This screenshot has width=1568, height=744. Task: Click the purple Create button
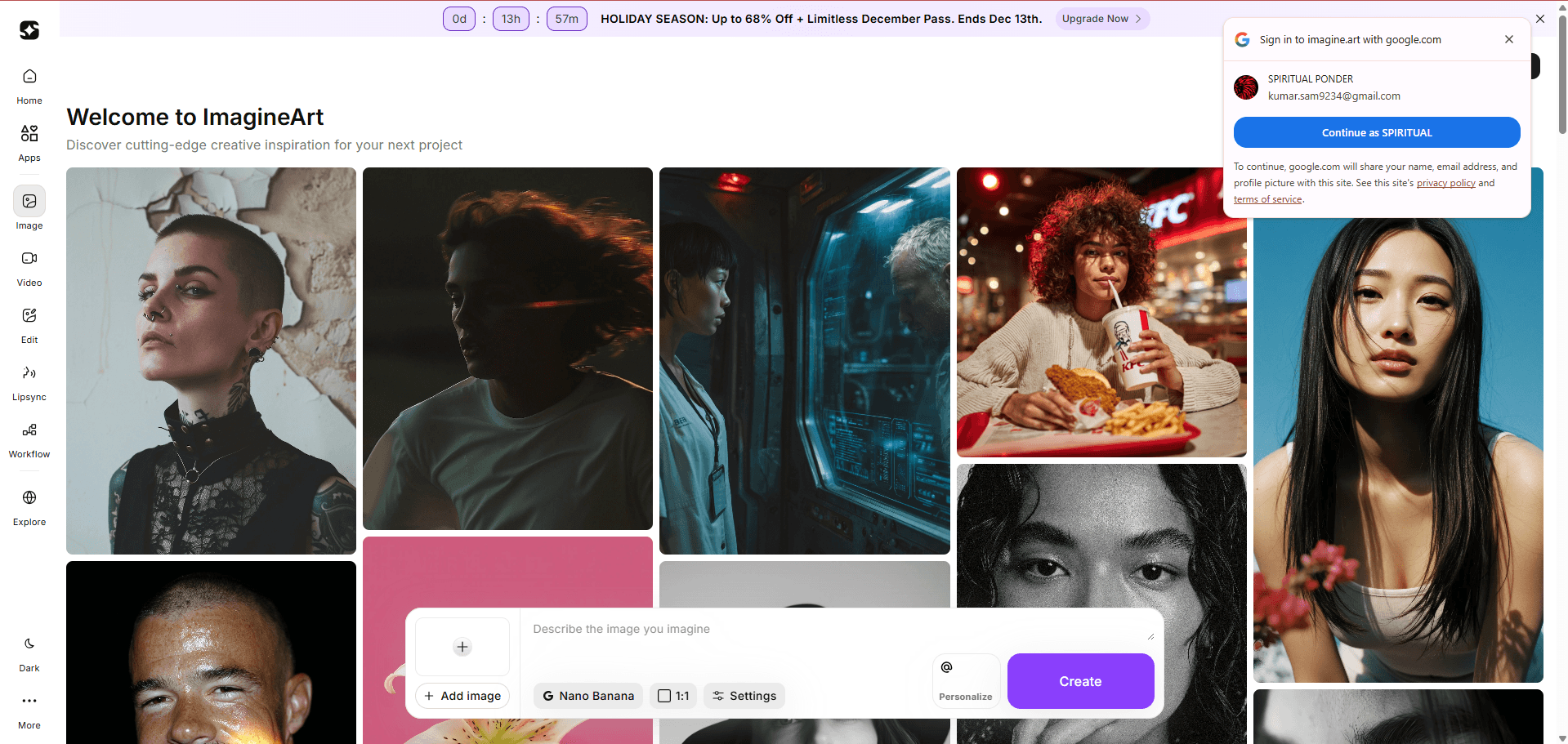[x=1080, y=680]
